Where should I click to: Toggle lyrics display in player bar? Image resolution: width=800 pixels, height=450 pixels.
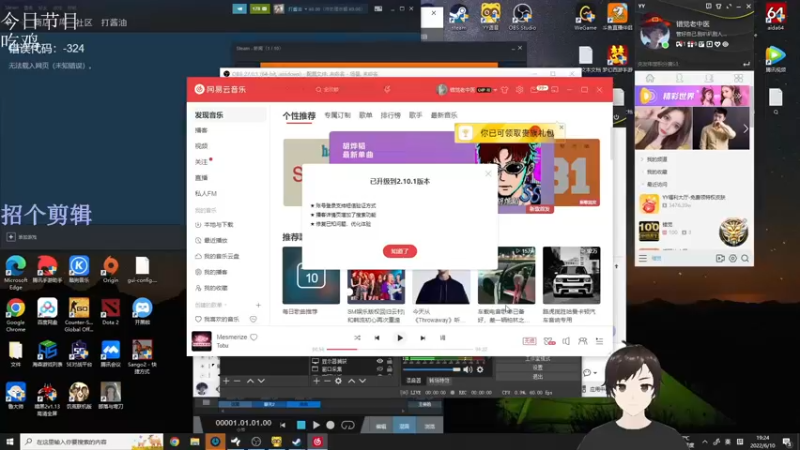point(442,338)
